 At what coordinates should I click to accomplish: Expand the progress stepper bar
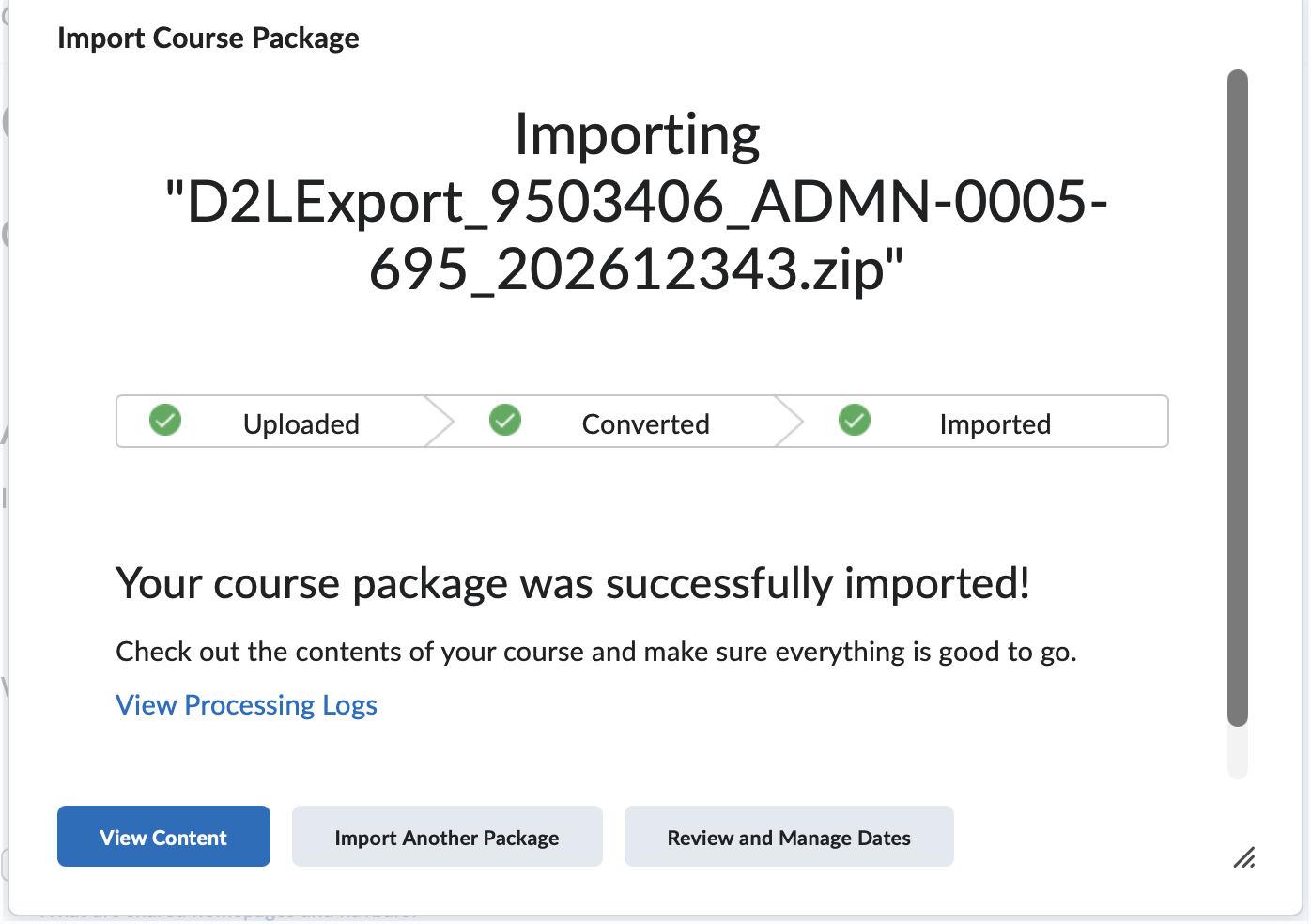click(641, 421)
